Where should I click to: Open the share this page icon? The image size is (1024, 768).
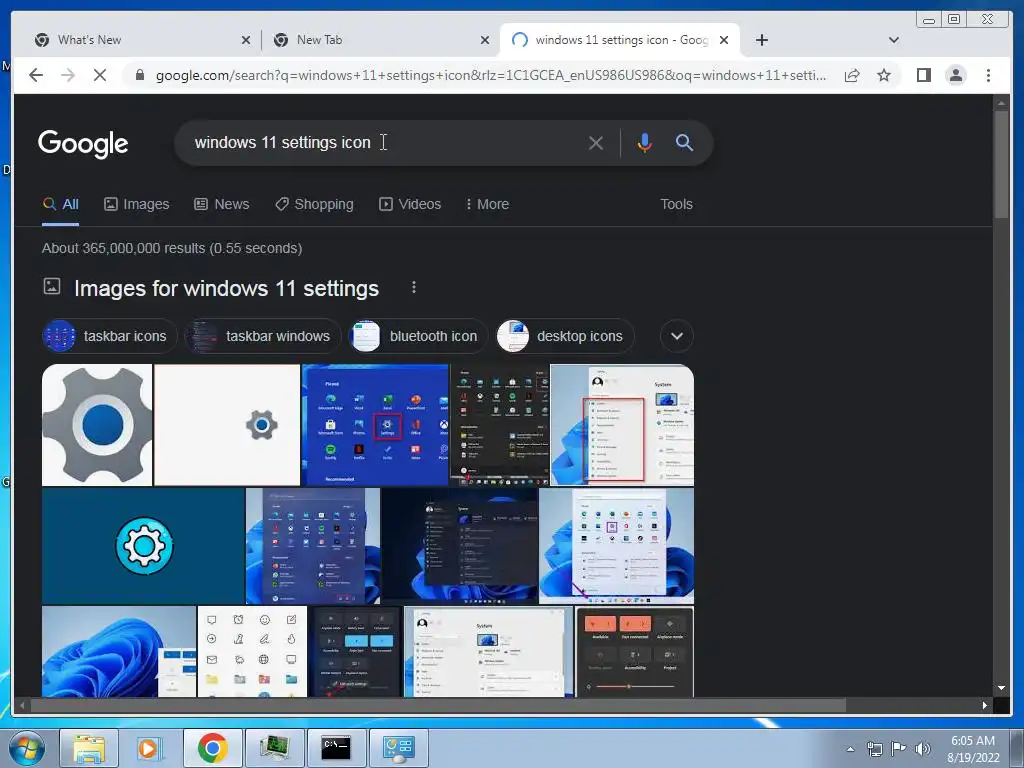852,75
